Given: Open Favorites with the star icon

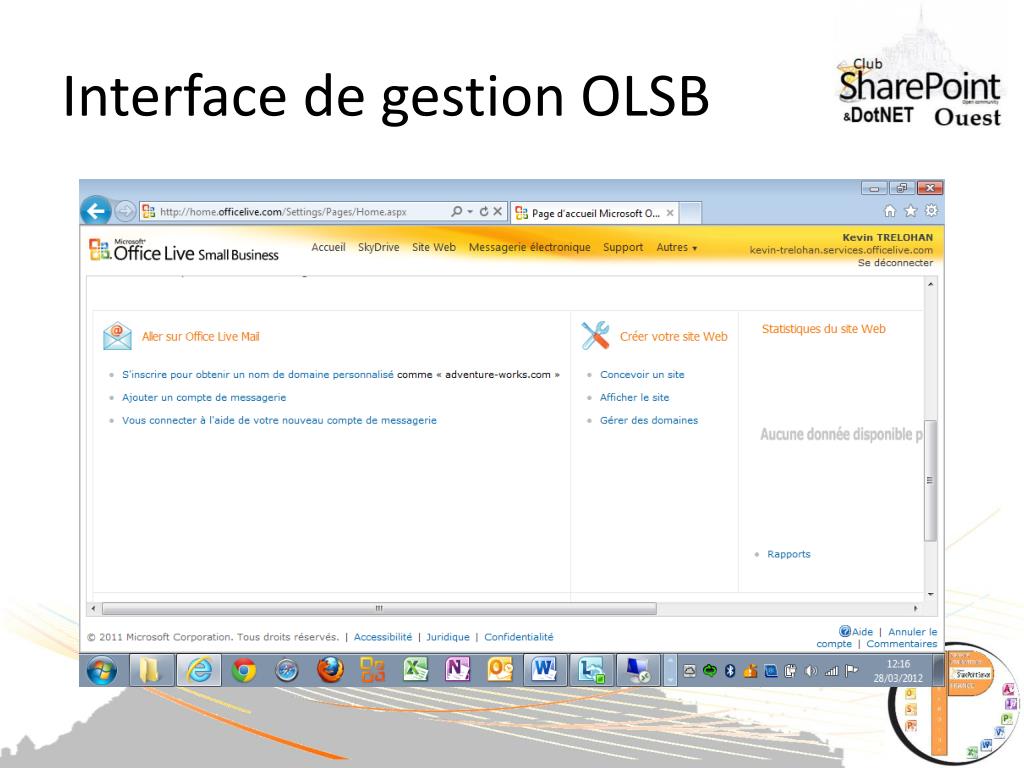Looking at the screenshot, I should tap(910, 210).
